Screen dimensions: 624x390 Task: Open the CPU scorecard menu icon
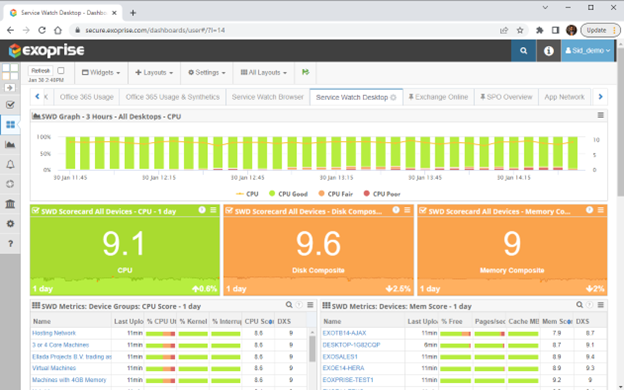point(213,210)
